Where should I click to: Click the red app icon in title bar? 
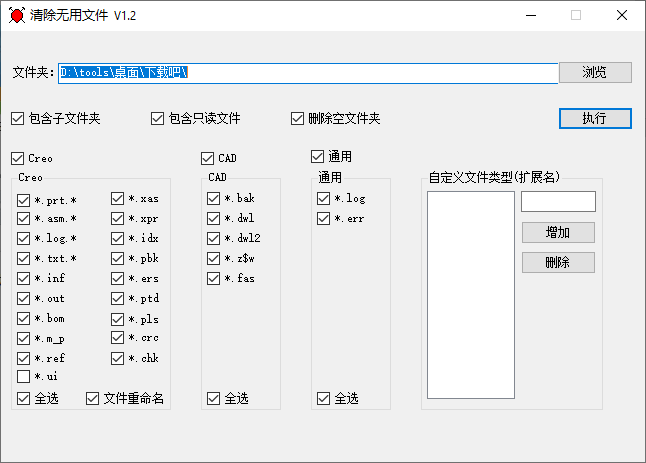point(16,15)
